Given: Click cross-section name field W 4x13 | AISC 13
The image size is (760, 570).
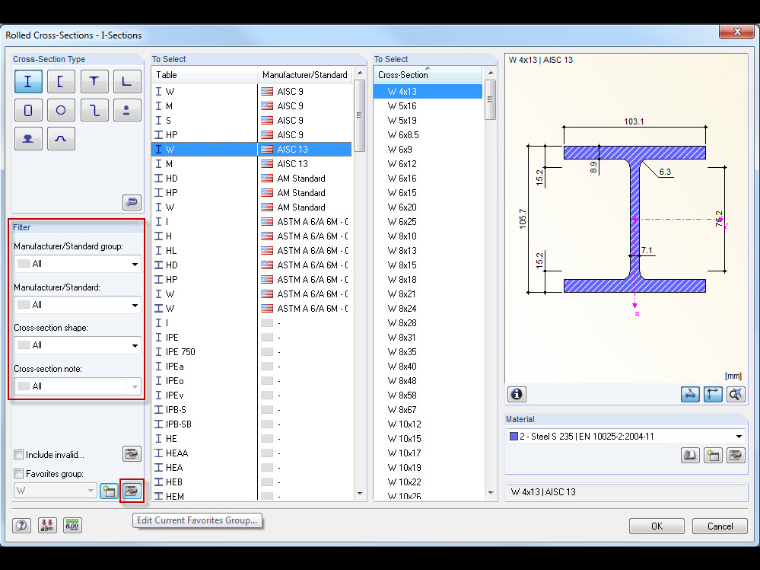Looking at the screenshot, I should point(626,491).
